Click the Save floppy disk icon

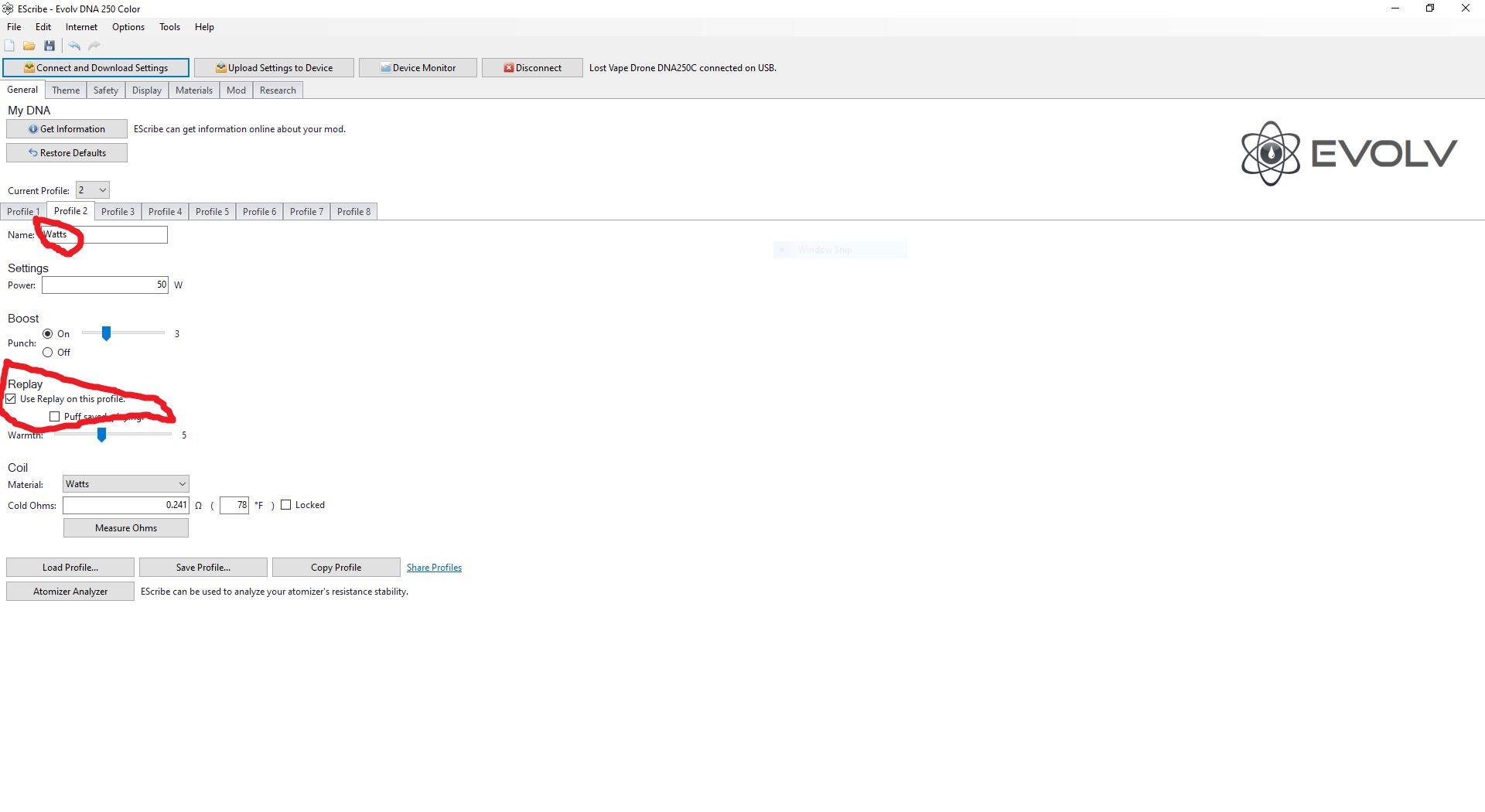click(x=49, y=46)
